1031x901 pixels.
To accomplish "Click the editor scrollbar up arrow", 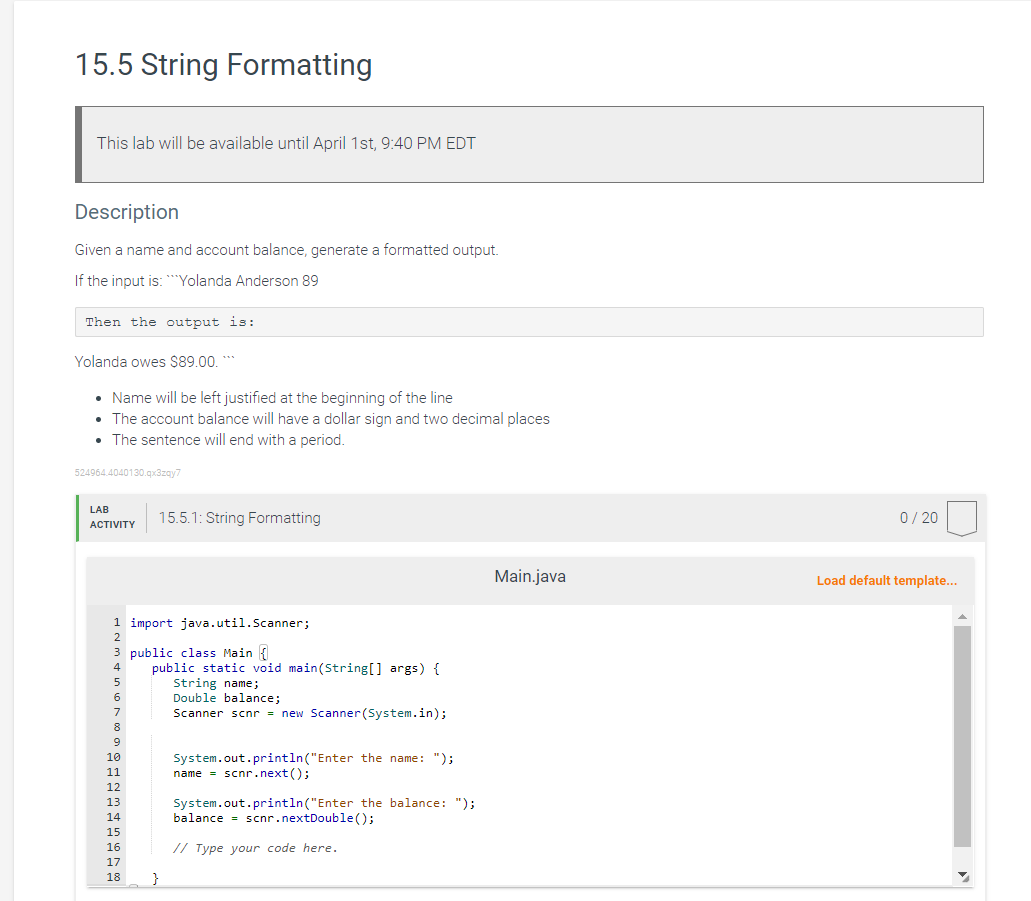I will click(x=962, y=616).
